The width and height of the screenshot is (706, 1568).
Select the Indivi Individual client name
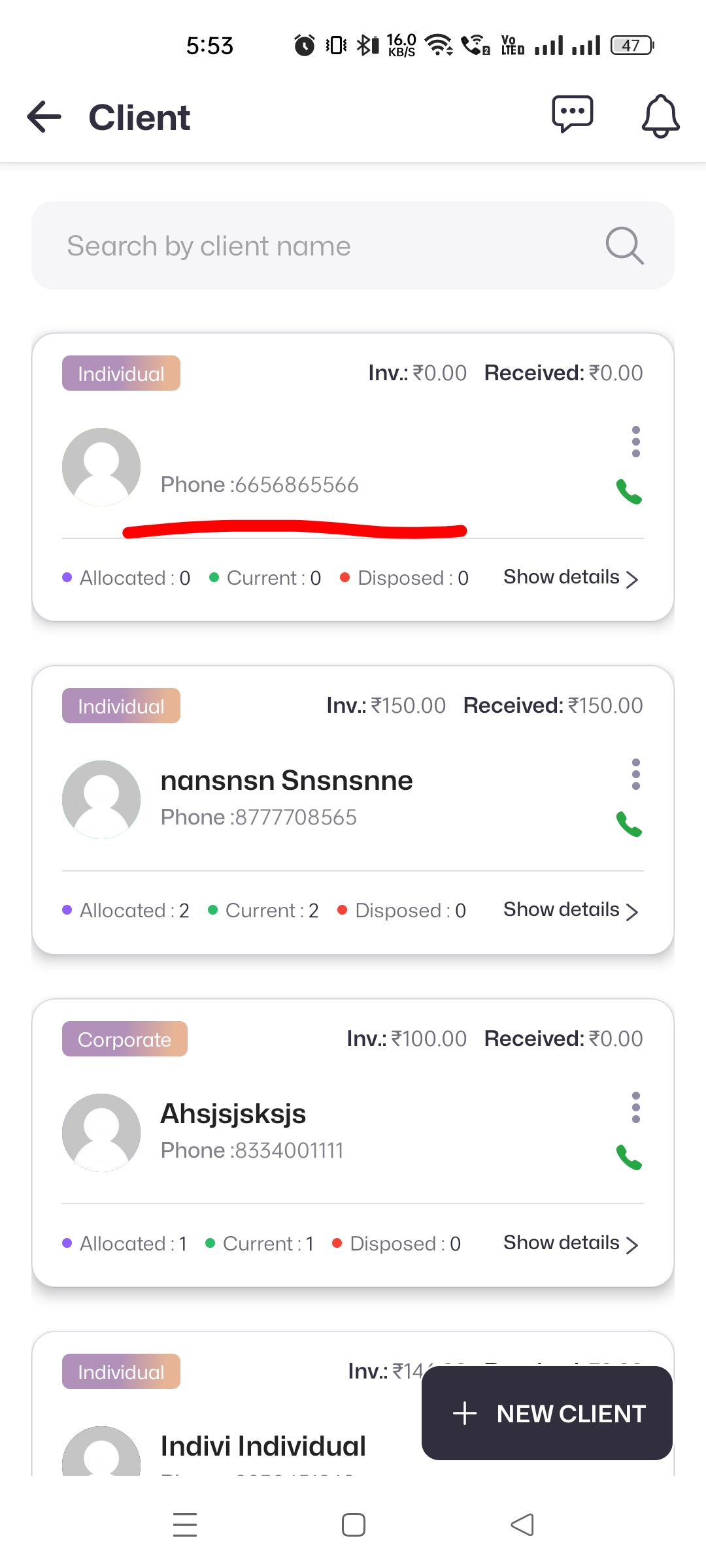pos(263,1446)
